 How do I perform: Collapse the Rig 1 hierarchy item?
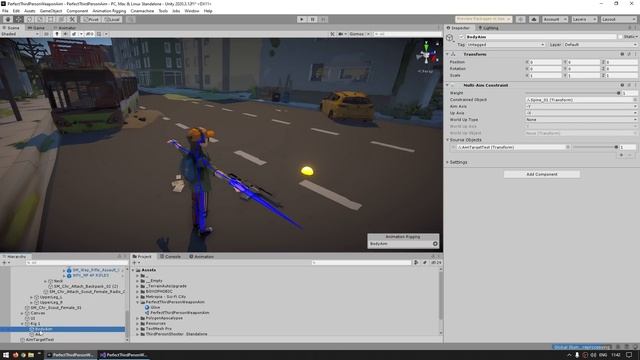22,324
